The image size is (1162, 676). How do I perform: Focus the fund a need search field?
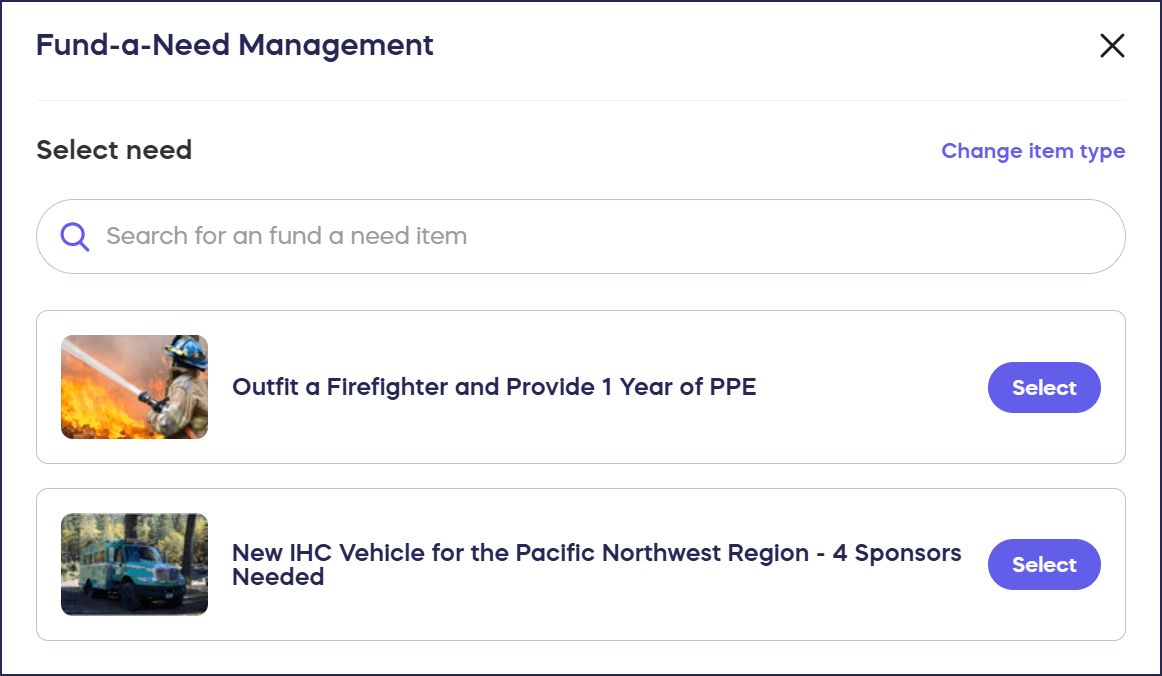tap(600, 236)
